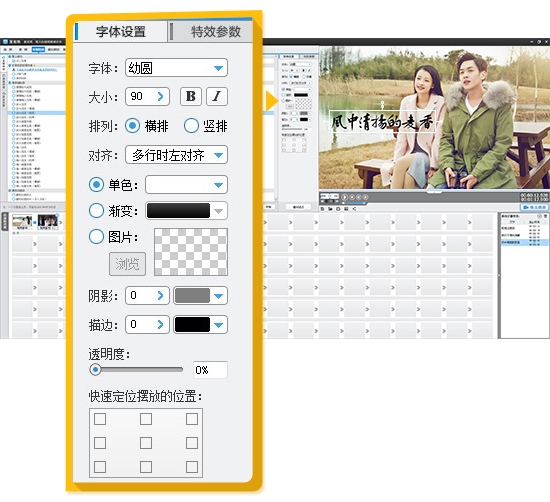
Task: Choose the 渐变 gradient fill radio
Action: pos(96,210)
